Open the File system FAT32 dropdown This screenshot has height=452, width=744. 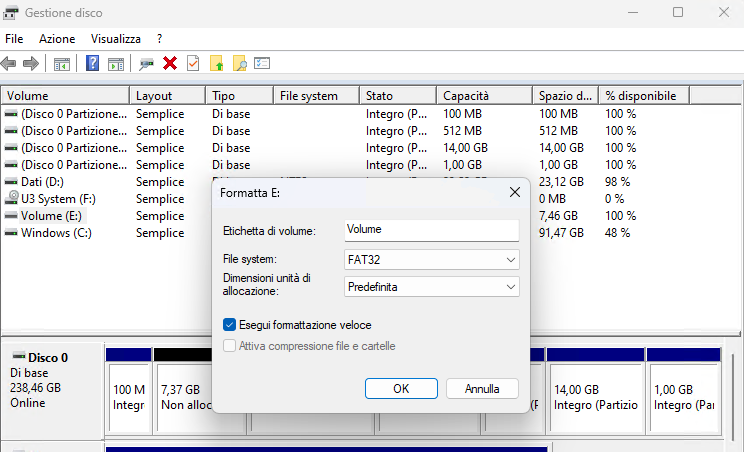[x=432, y=259]
